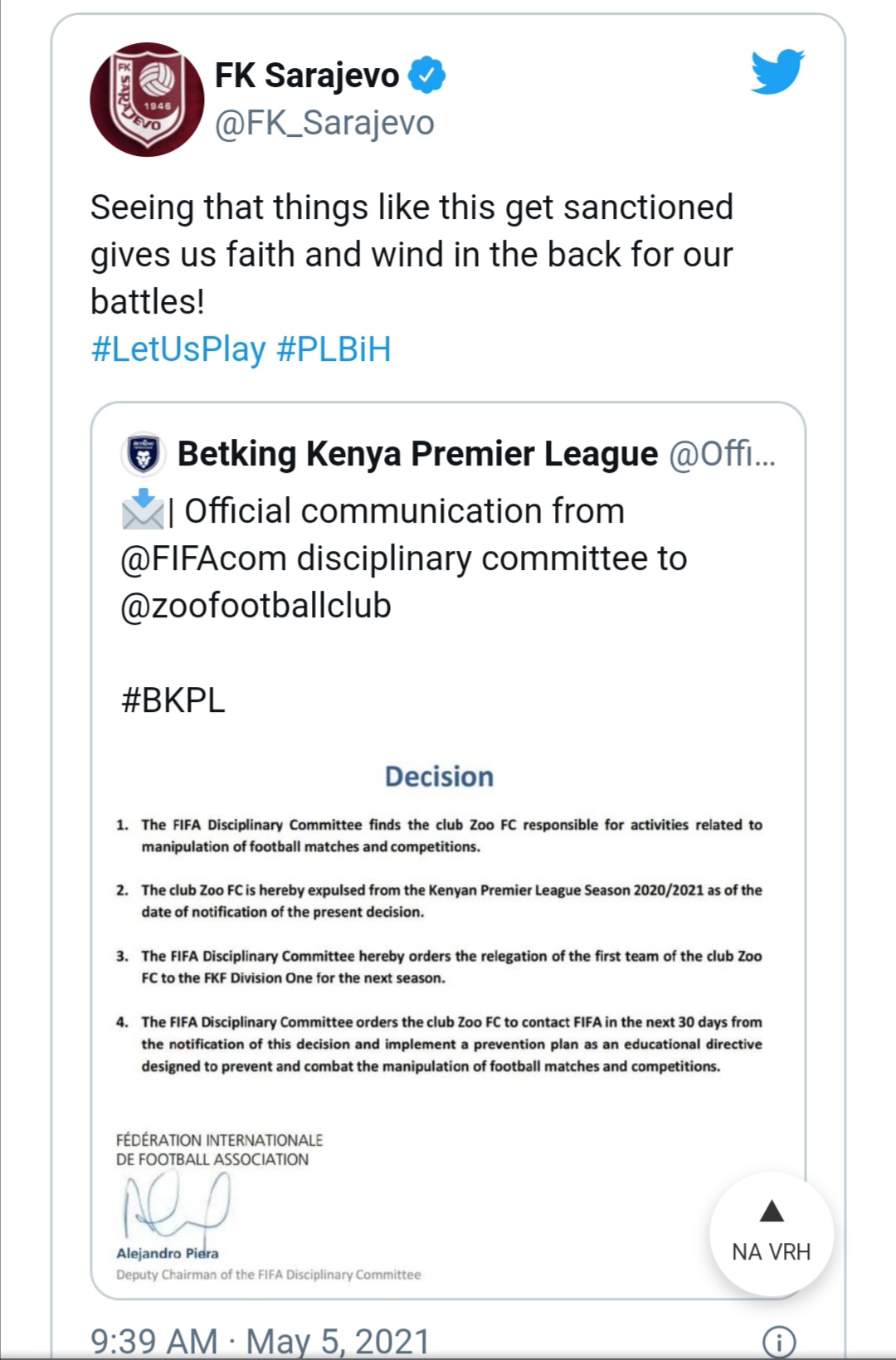Open the #BKPL hashtag
This screenshot has width=896, height=1360.
click(173, 700)
